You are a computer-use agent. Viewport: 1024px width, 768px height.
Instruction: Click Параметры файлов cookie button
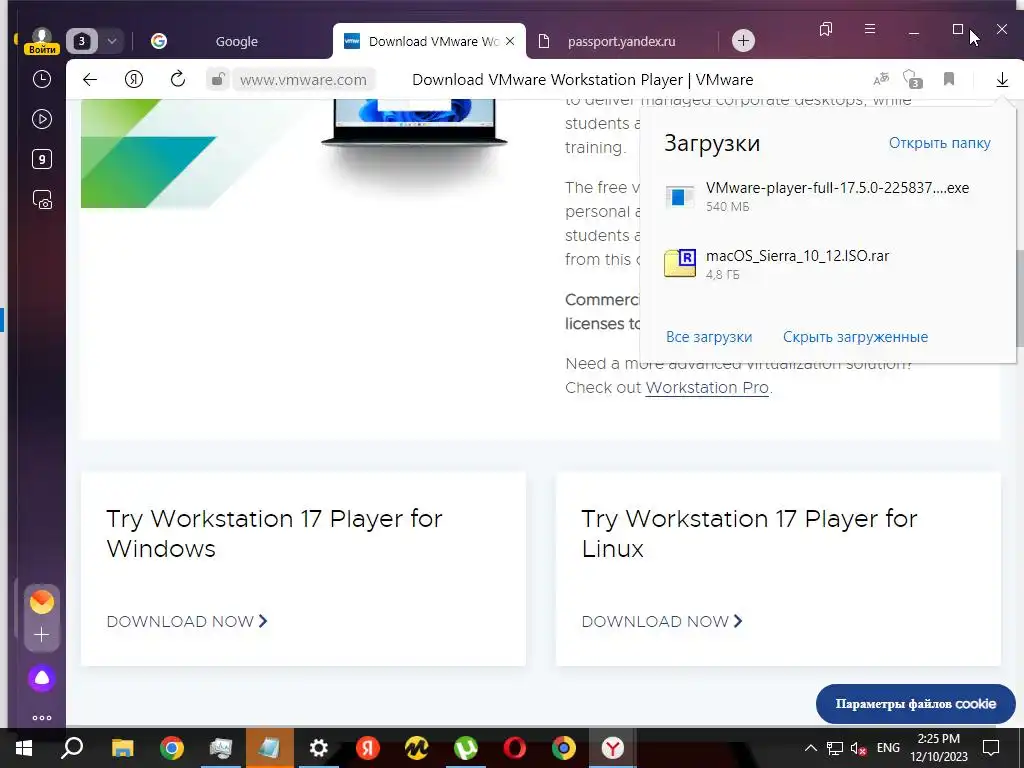[x=916, y=704]
